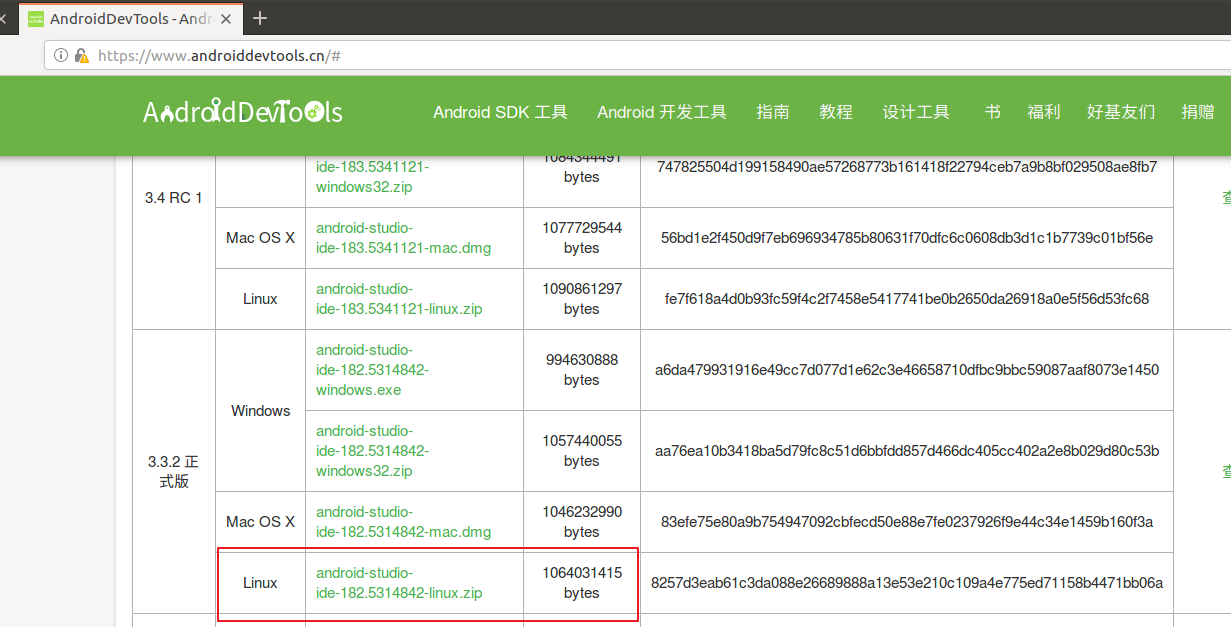This screenshot has height=627, width=1231.
Task: Click size 1077729544 bytes
Action: 582,238
